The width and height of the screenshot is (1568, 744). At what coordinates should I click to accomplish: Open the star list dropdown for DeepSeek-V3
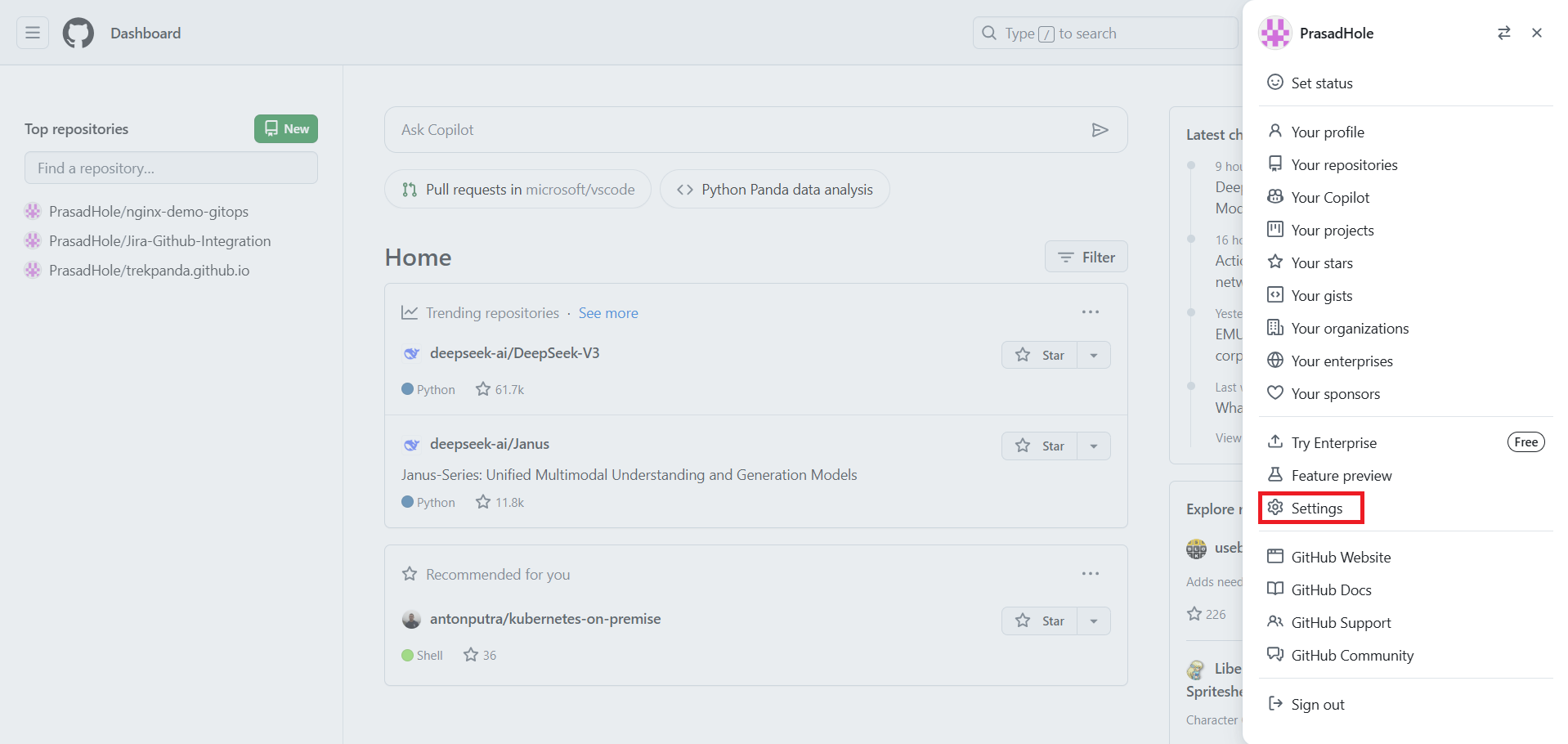(x=1094, y=354)
